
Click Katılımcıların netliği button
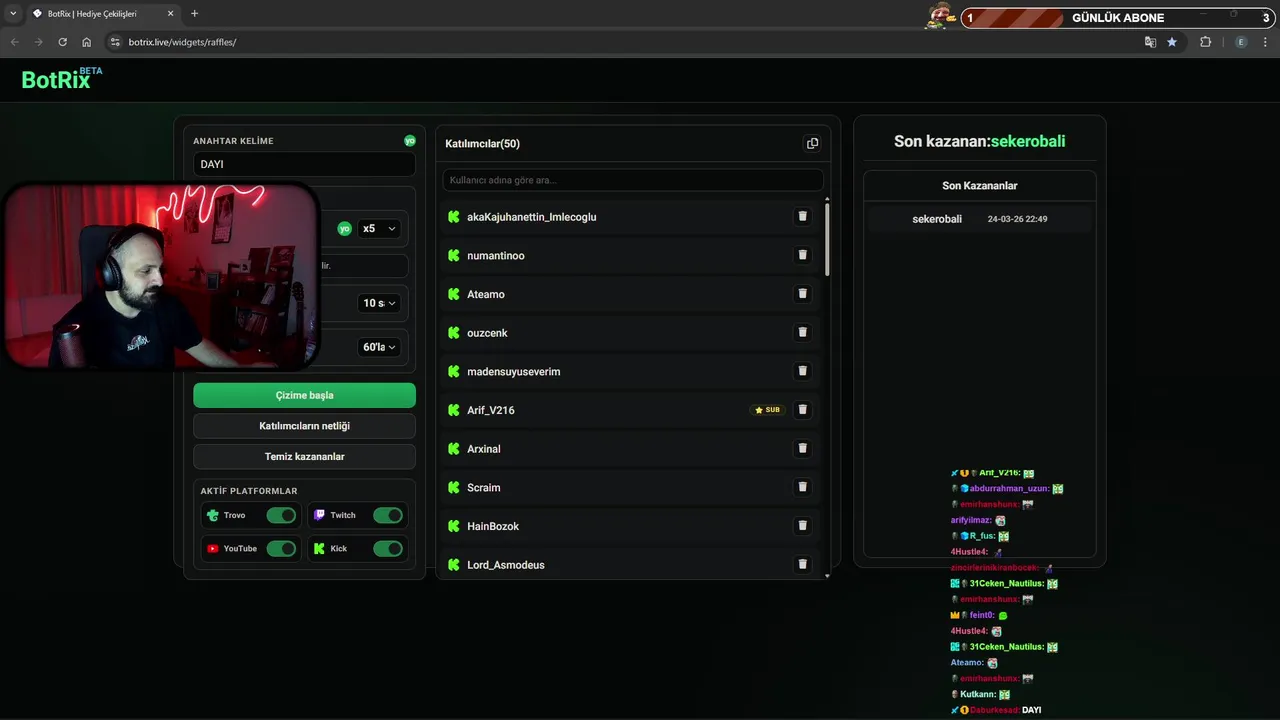pyautogui.click(x=304, y=426)
